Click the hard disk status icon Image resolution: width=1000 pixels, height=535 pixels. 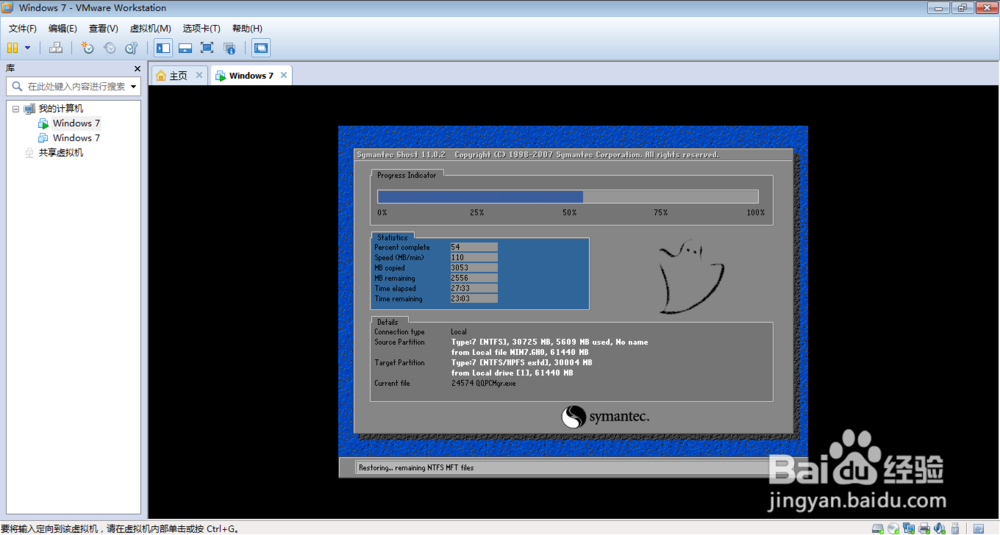[878, 529]
